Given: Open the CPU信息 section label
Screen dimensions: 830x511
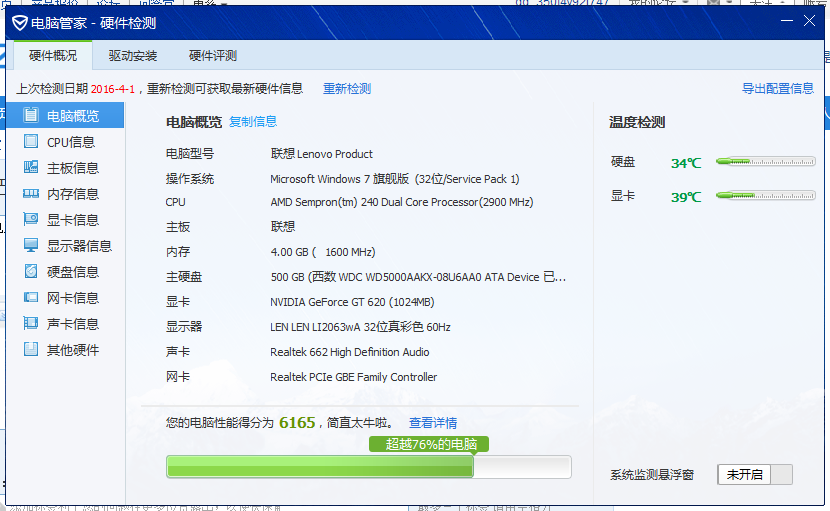Looking at the screenshot, I should click(x=71, y=142).
